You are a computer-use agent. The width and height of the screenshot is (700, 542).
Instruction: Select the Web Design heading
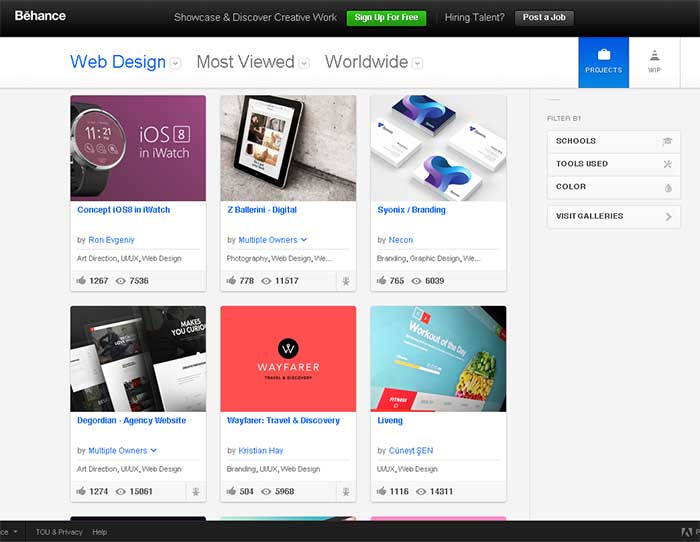[118, 62]
